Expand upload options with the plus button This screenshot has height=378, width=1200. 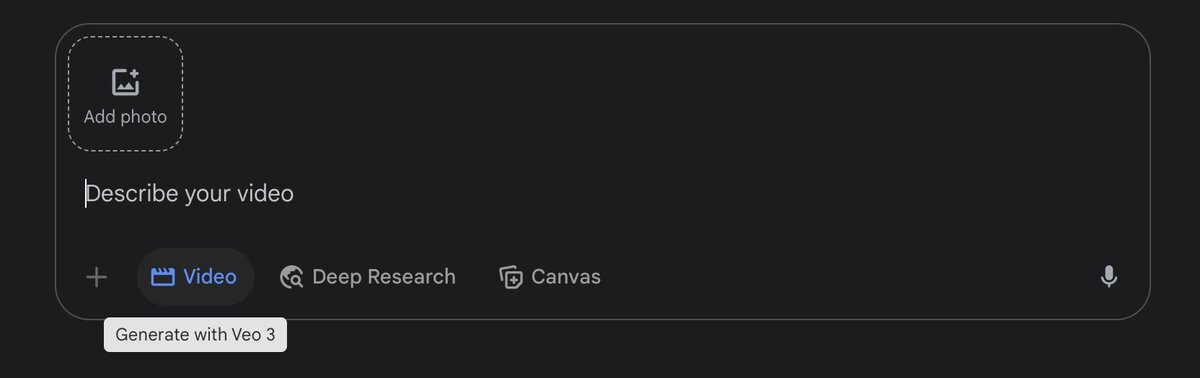click(x=96, y=277)
